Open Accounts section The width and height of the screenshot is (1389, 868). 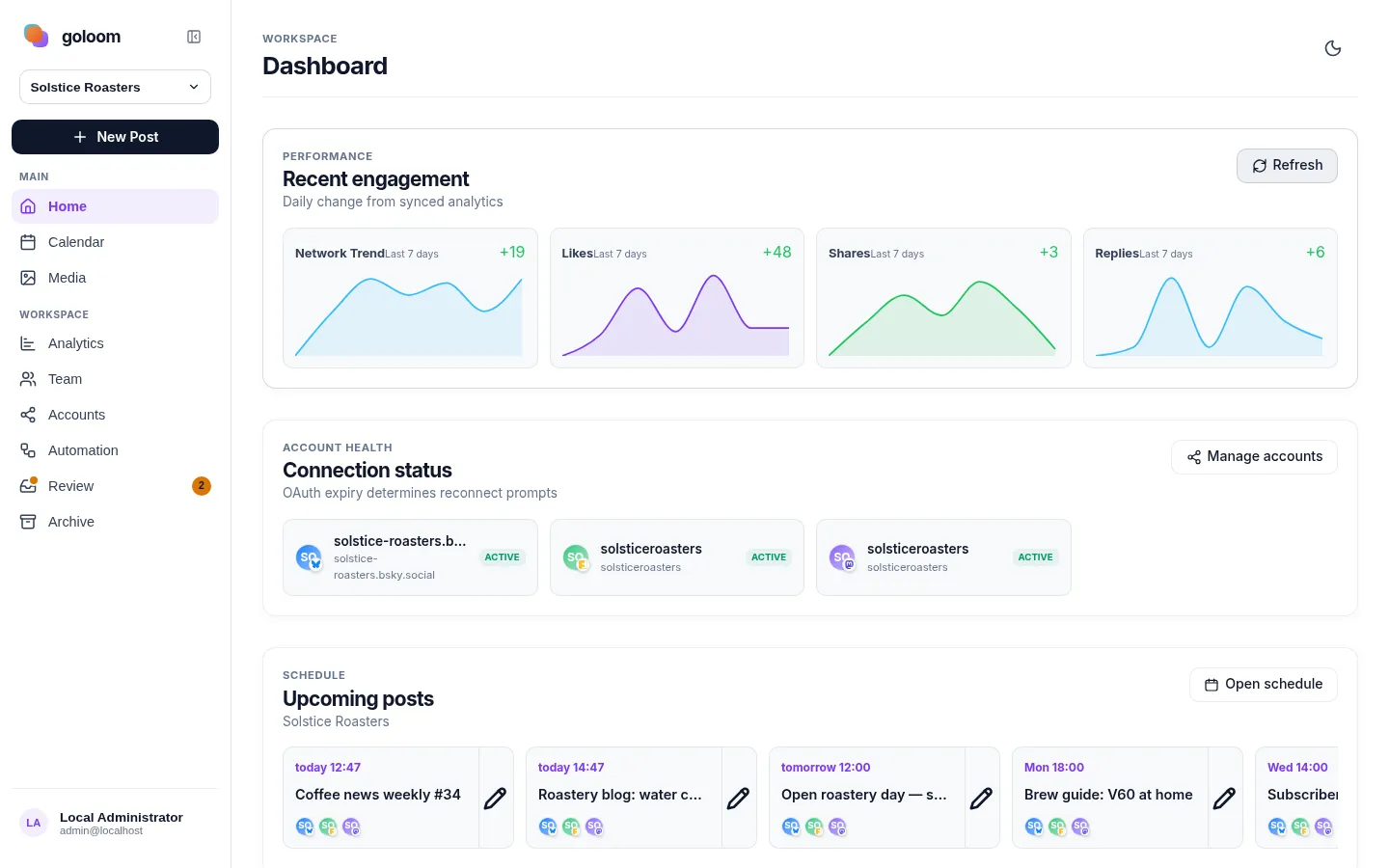[x=115, y=415]
